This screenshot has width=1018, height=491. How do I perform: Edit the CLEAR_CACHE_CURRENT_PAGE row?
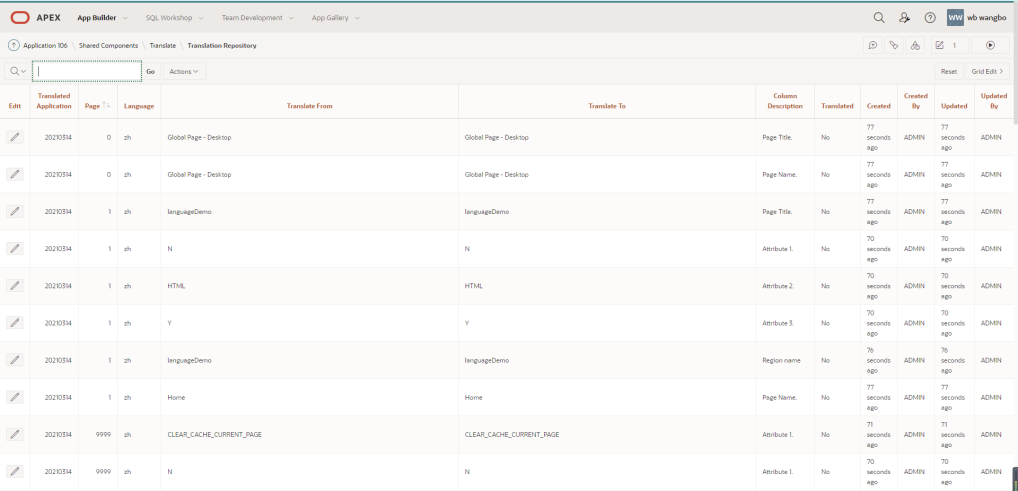click(15, 434)
